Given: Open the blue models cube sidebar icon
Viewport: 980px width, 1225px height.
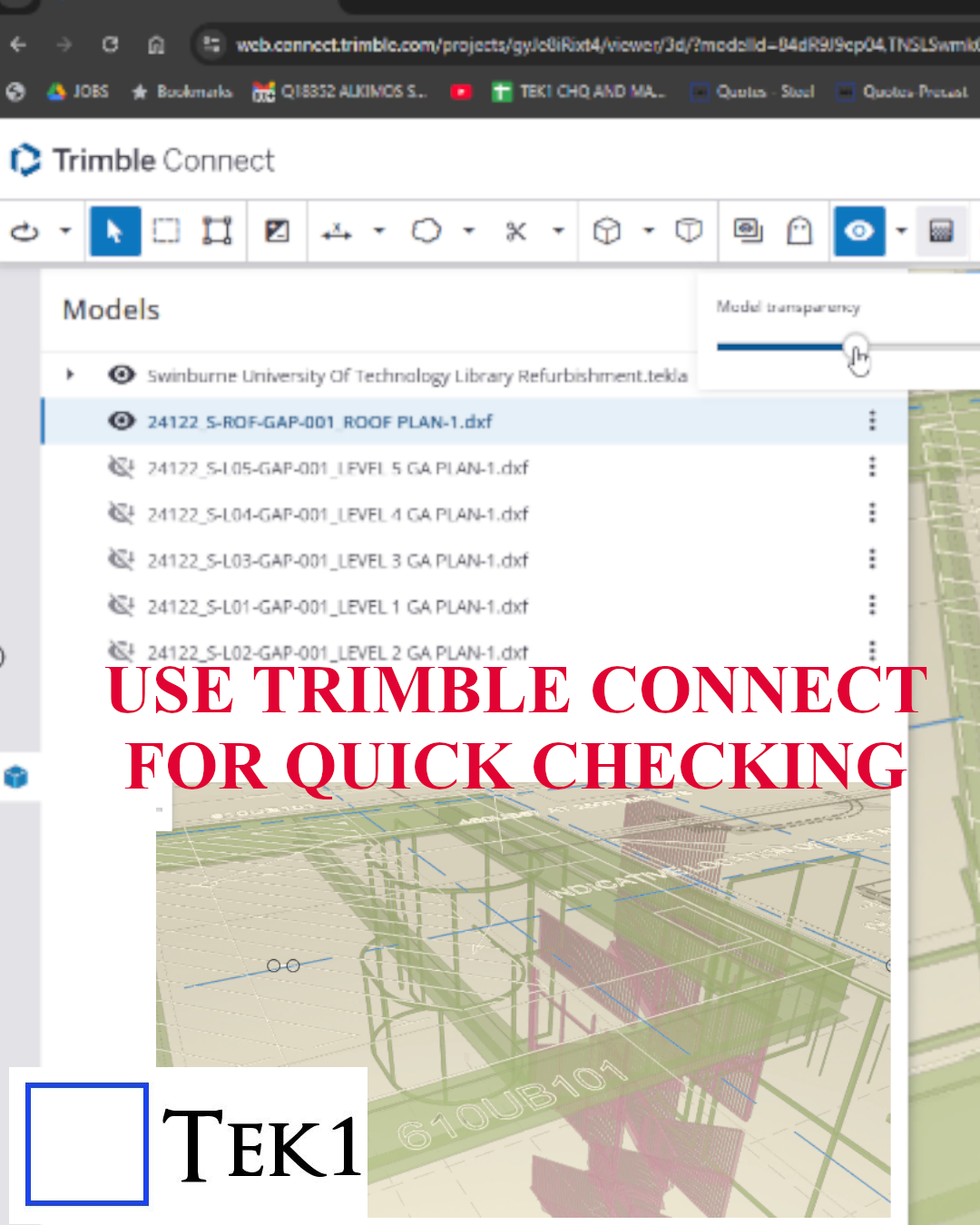Looking at the screenshot, I should pos(16,778).
